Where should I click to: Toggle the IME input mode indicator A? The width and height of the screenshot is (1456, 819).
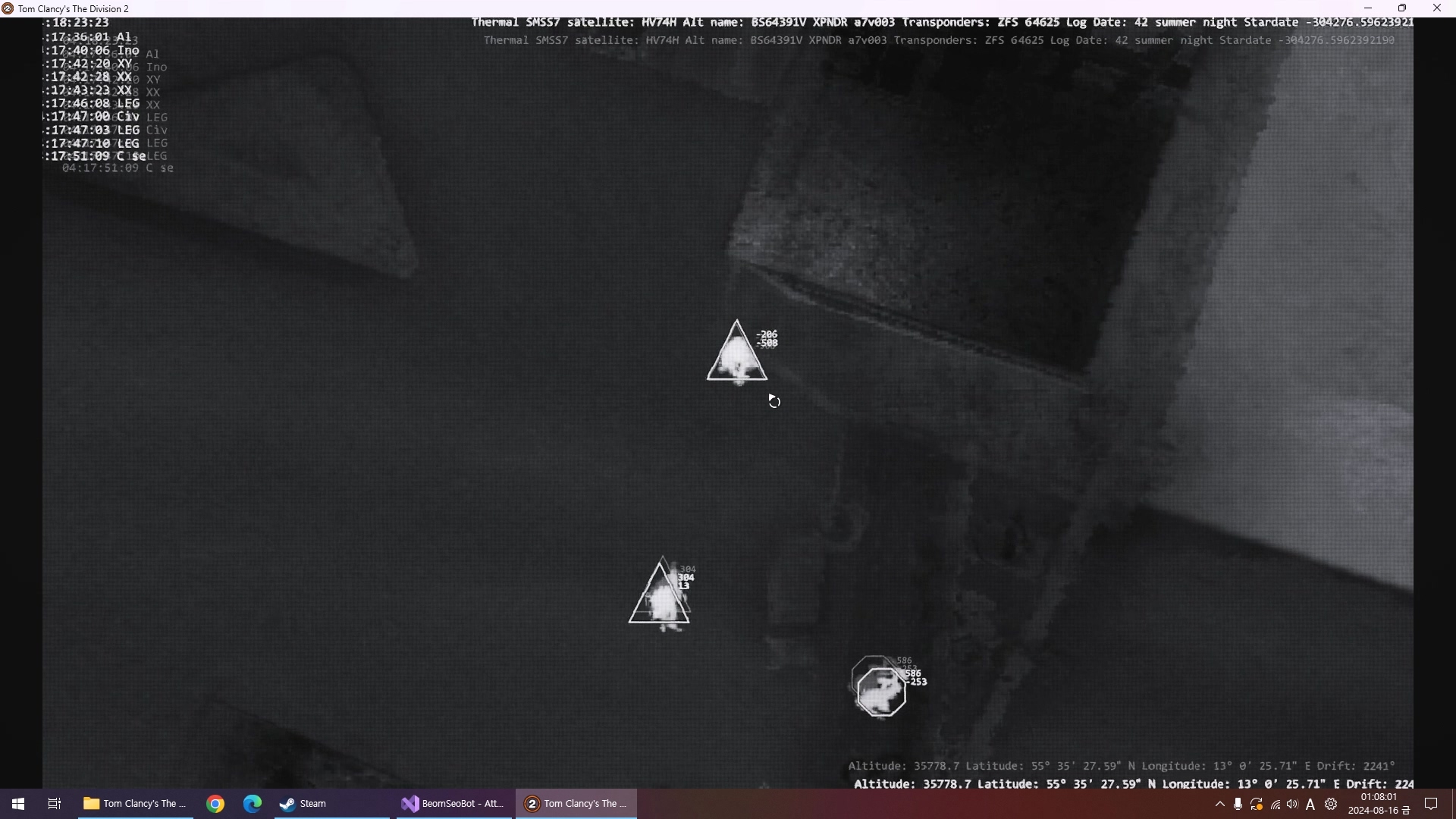pos(1311,805)
